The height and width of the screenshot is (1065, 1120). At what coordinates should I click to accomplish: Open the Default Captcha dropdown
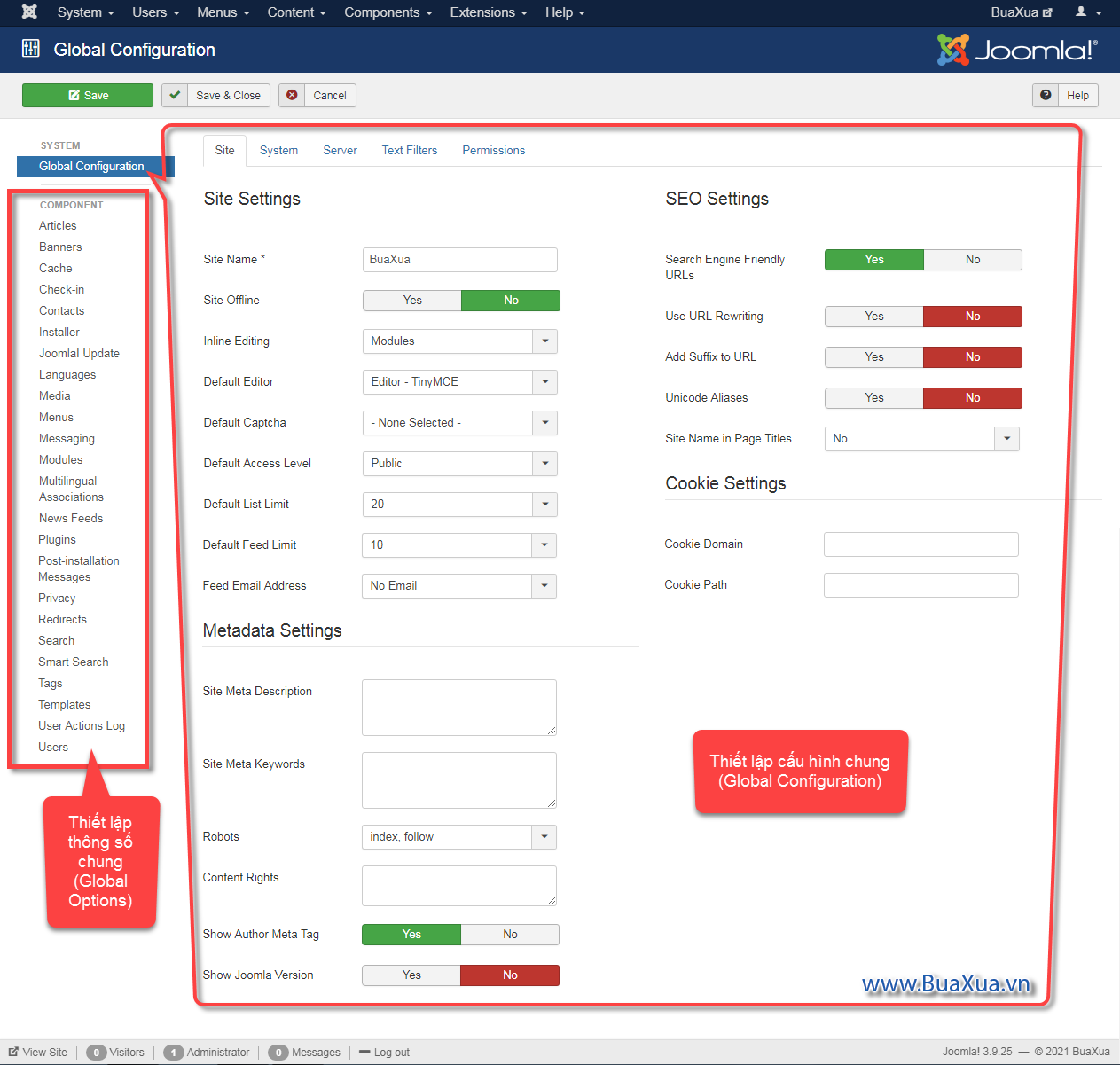pyautogui.click(x=460, y=423)
